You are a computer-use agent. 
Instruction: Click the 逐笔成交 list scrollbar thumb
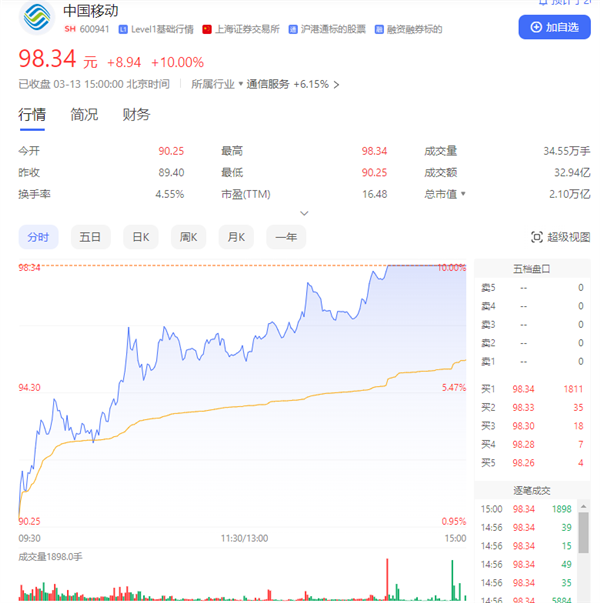[583, 533]
